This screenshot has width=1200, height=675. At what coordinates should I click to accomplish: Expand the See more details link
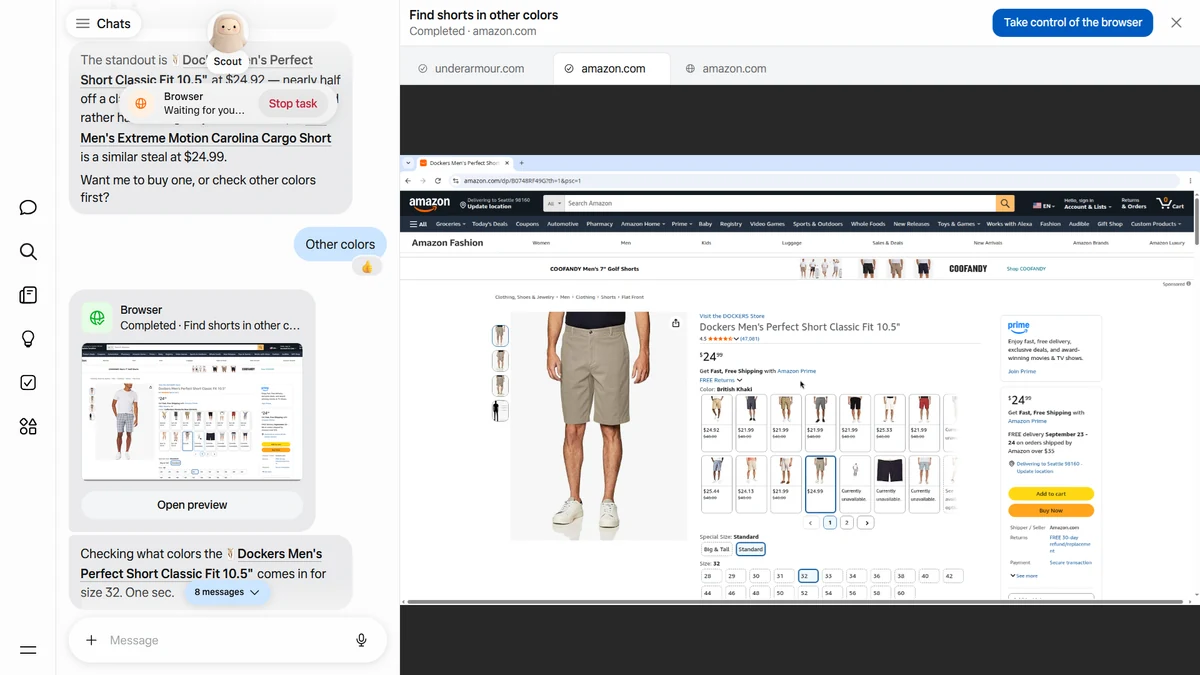tap(1024, 576)
